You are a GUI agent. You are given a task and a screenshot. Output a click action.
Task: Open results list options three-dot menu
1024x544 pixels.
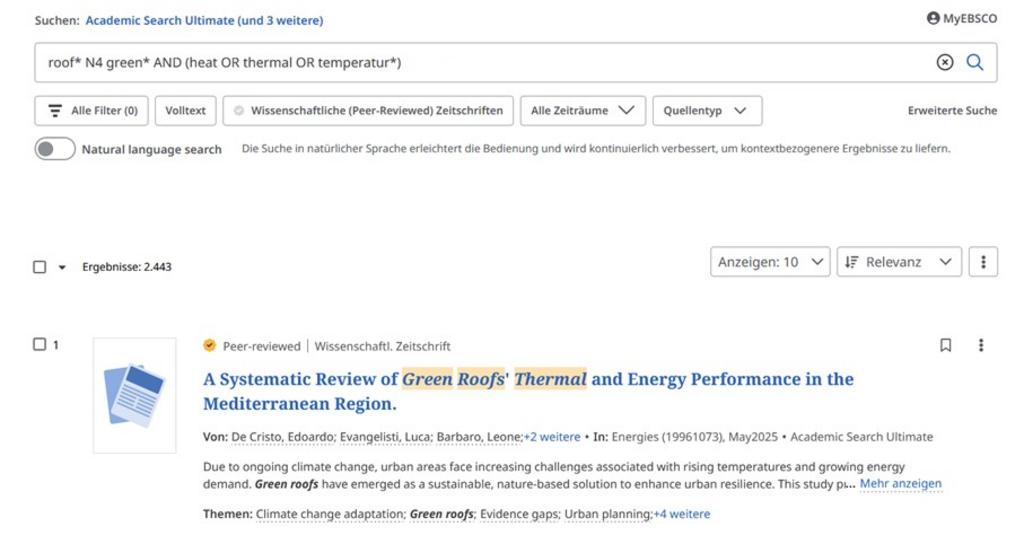(983, 262)
